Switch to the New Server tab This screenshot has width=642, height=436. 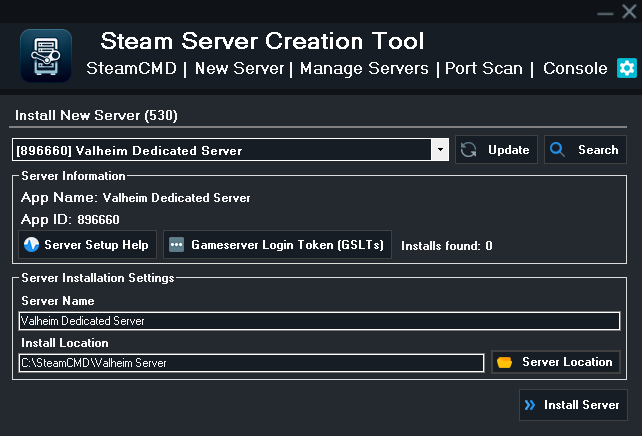pos(240,68)
